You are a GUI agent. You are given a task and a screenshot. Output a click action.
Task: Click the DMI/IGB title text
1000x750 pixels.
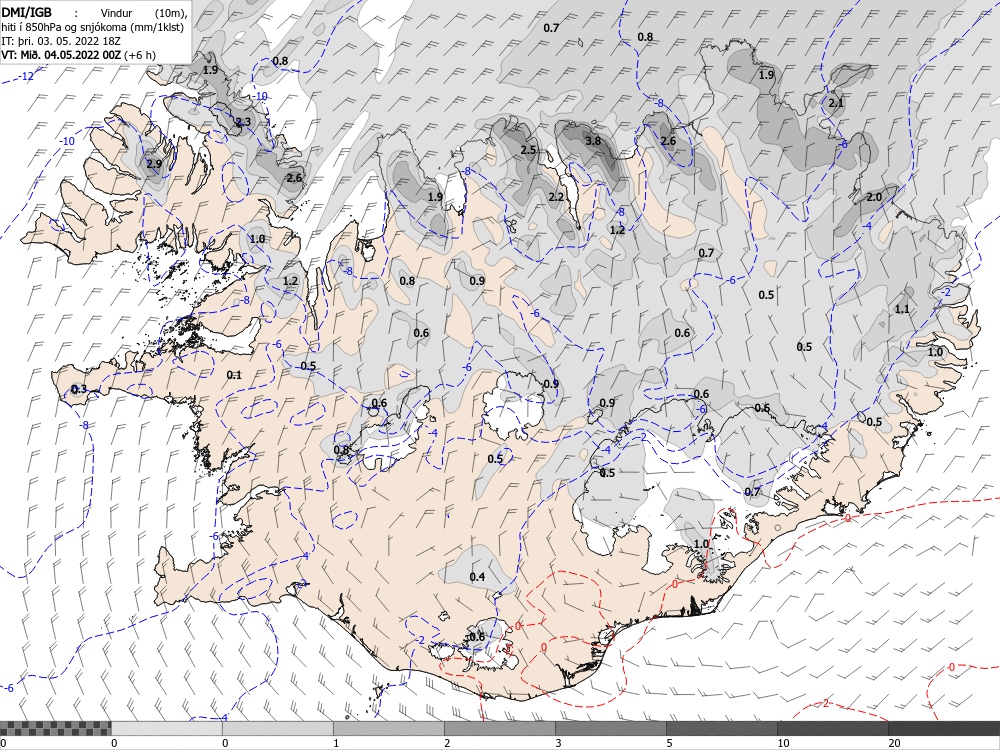27,12
